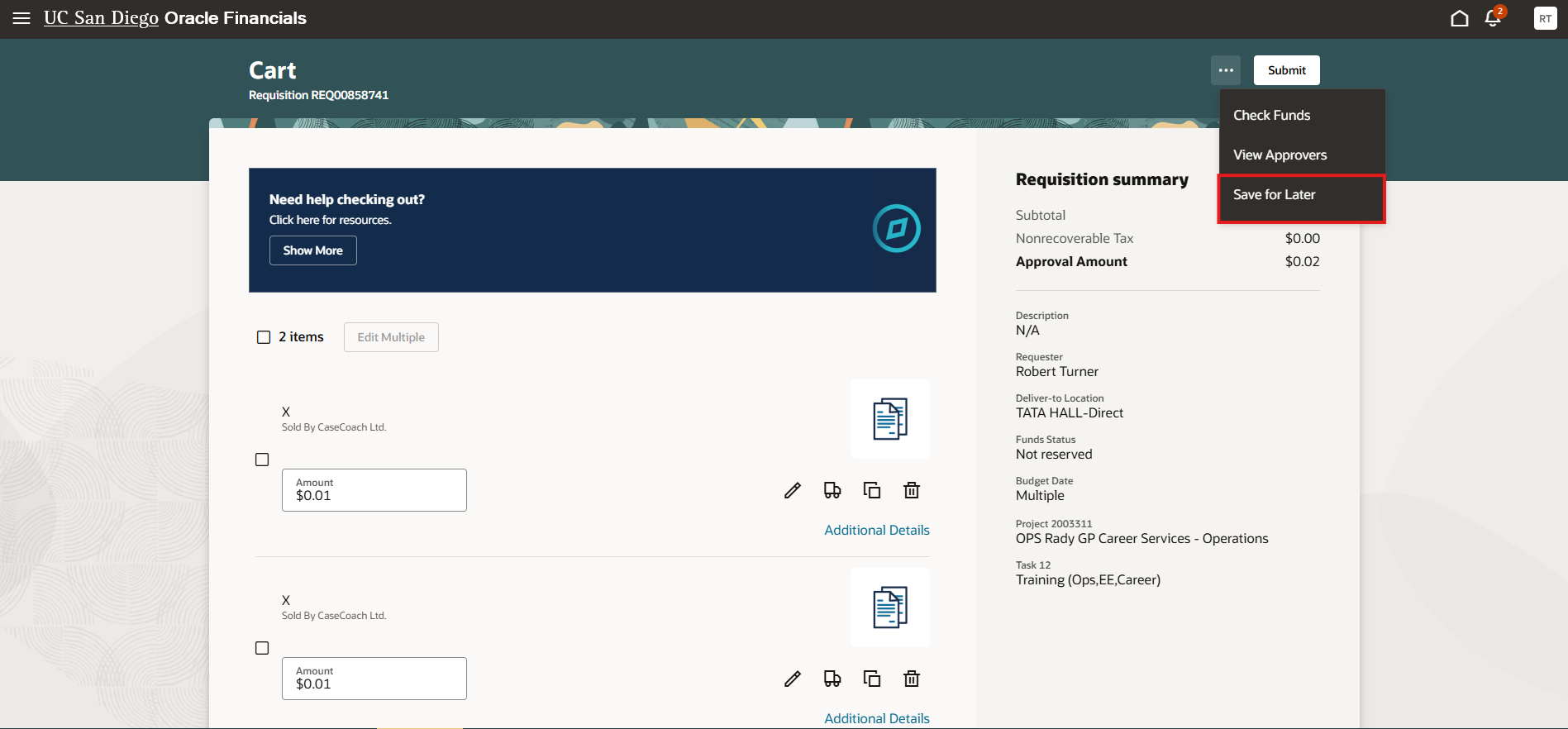This screenshot has width=1568, height=729.
Task: Select the first item's document thumbnail
Action: click(x=890, y=419)
